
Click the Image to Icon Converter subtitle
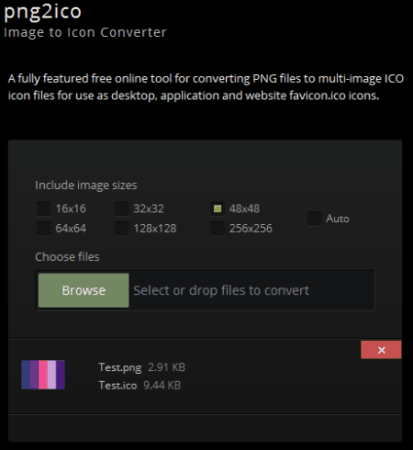tap(85, 32)
